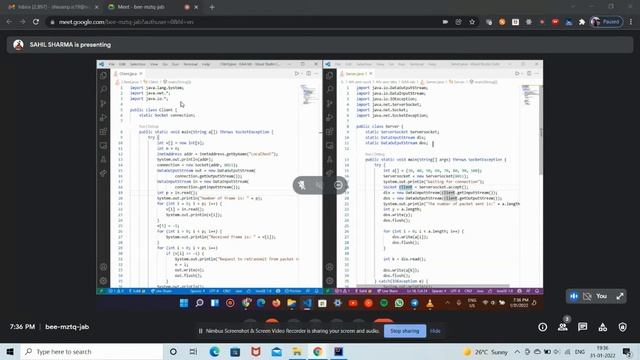Show hidden Windows tray icons chevron
The height and width of the screenshot is (360, 640).
517,352
